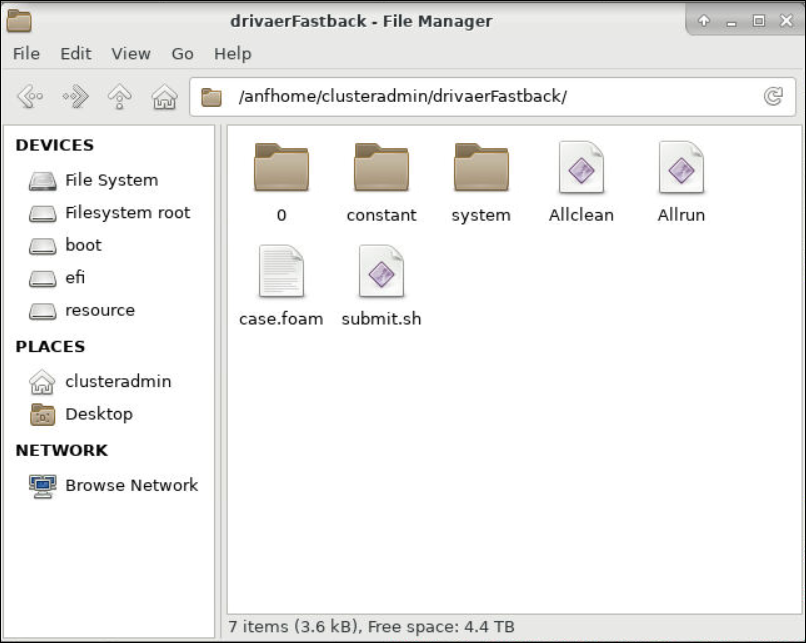Click the "submit.sh" file name label
The image size is (806, 643).
pos(381,319)
